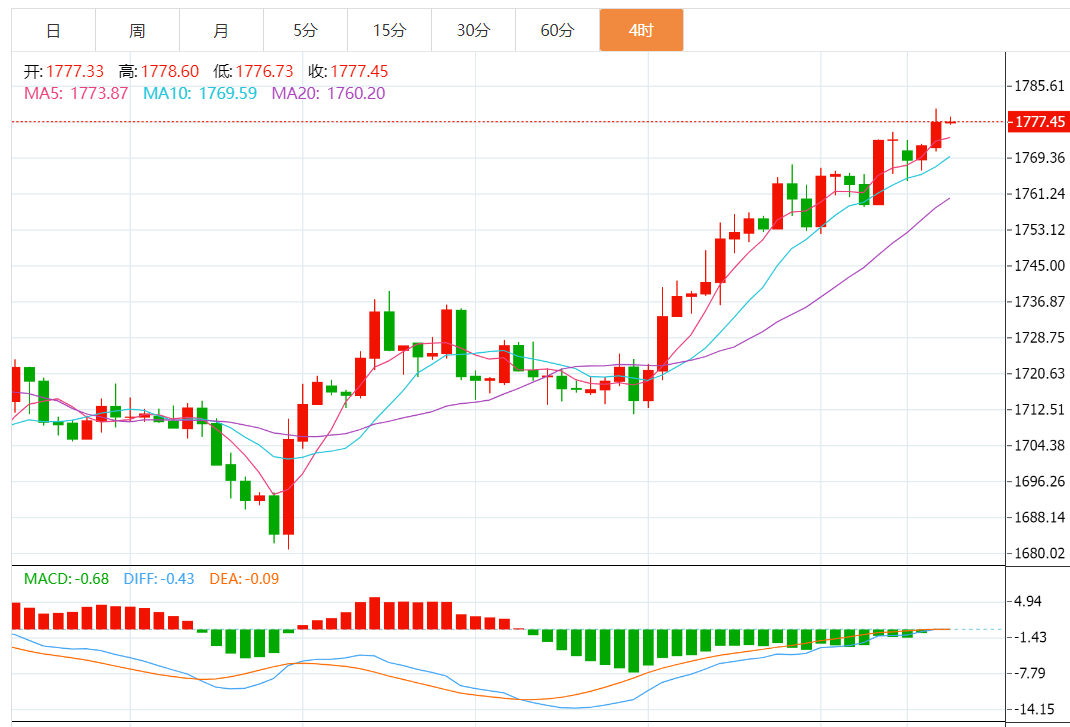1070x727 pixels.
Task: Open the 60分 timeframe tab
Action: point(557,31)
